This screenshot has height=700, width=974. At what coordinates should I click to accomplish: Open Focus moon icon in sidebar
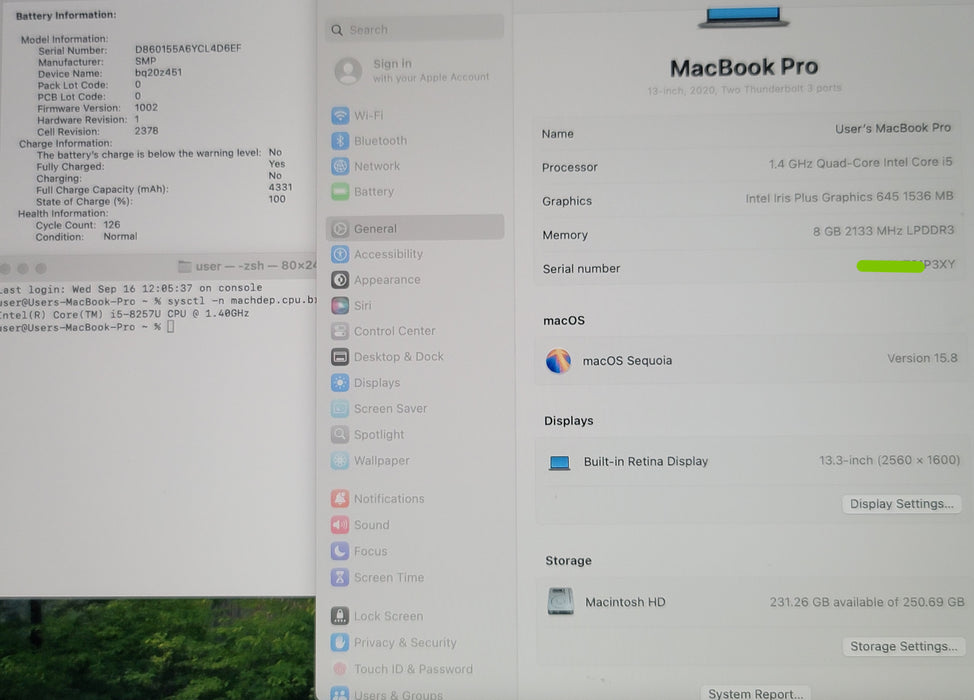point(340,551)
